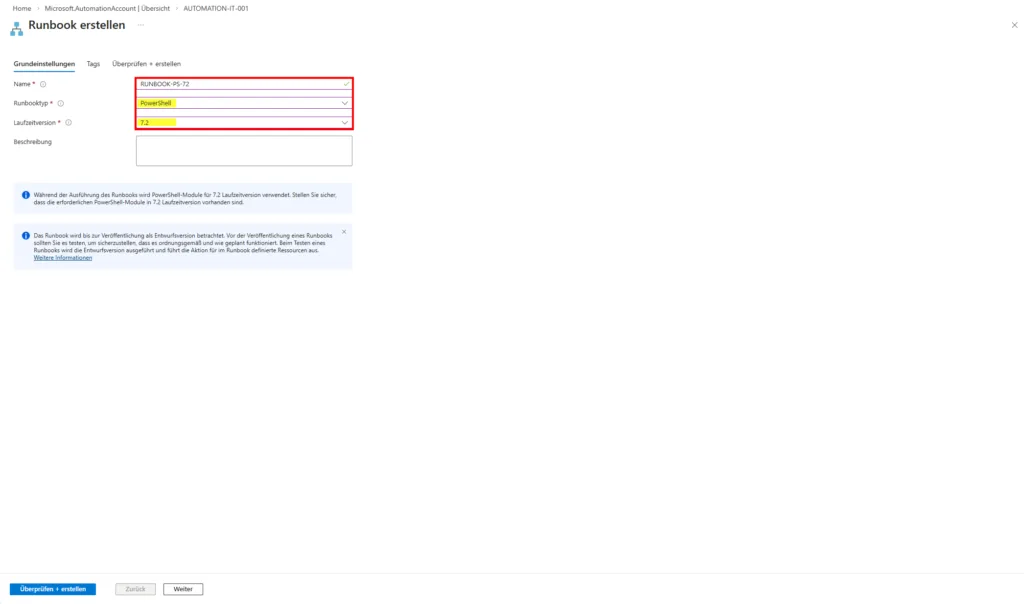1024x604 pixels.
Task: Click the Zurück button
Action: tap(135, 589)
